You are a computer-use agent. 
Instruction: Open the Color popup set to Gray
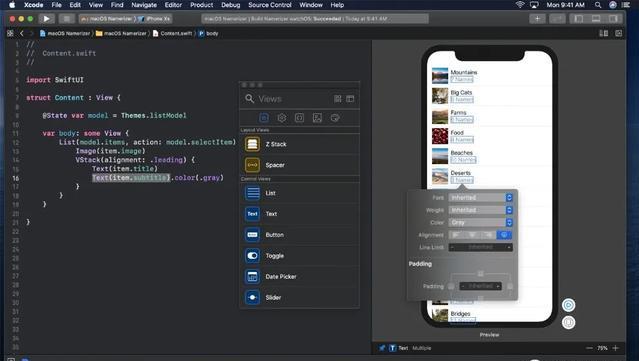click(480, 222)
